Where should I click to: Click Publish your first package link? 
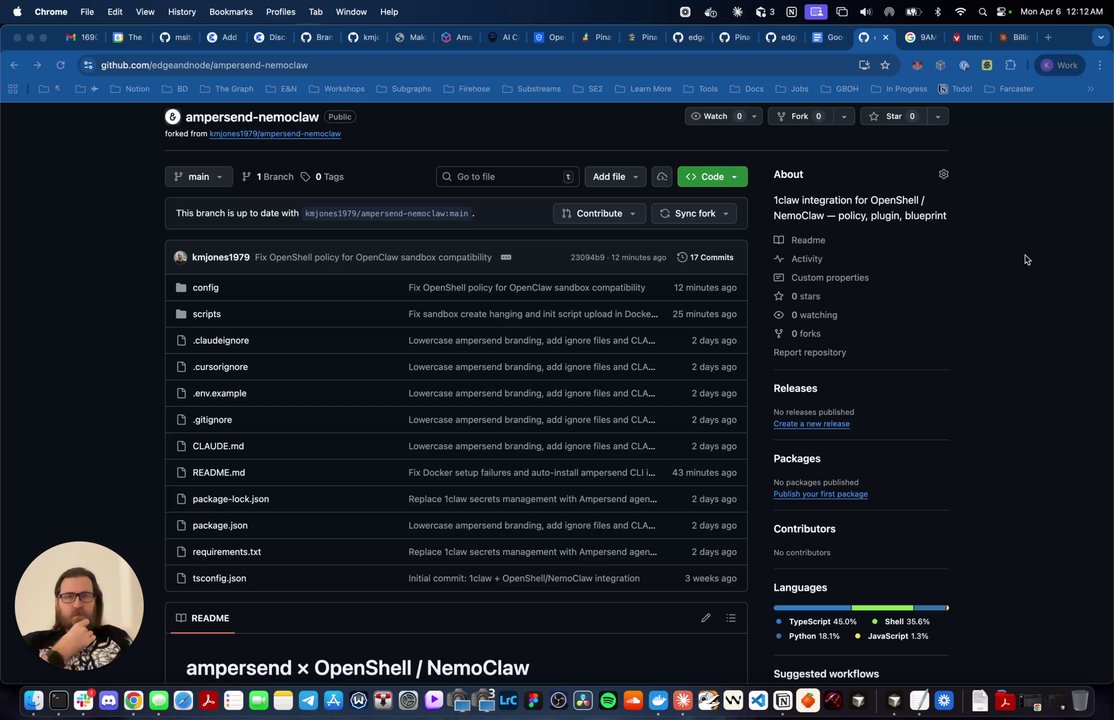(x=821, y=494)
